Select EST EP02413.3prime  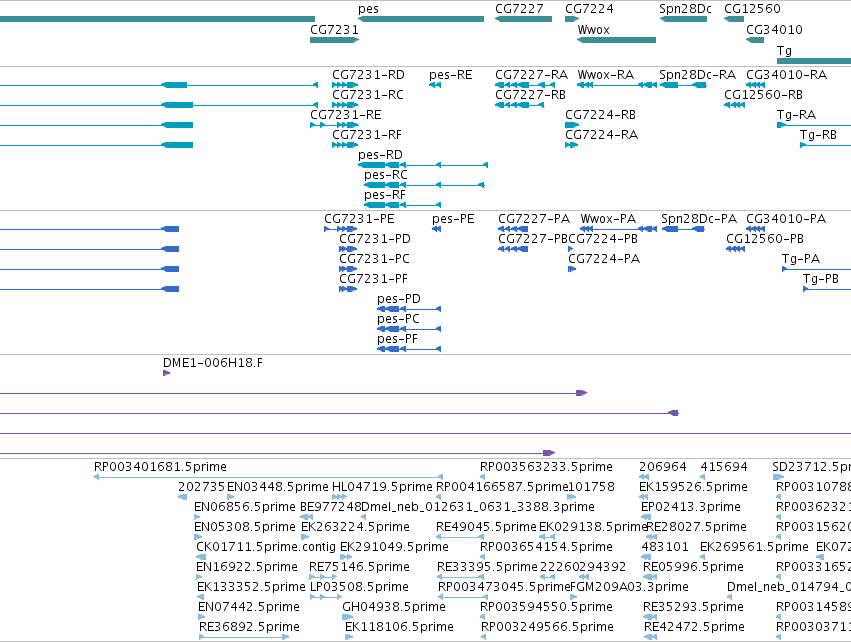(646, 517)
